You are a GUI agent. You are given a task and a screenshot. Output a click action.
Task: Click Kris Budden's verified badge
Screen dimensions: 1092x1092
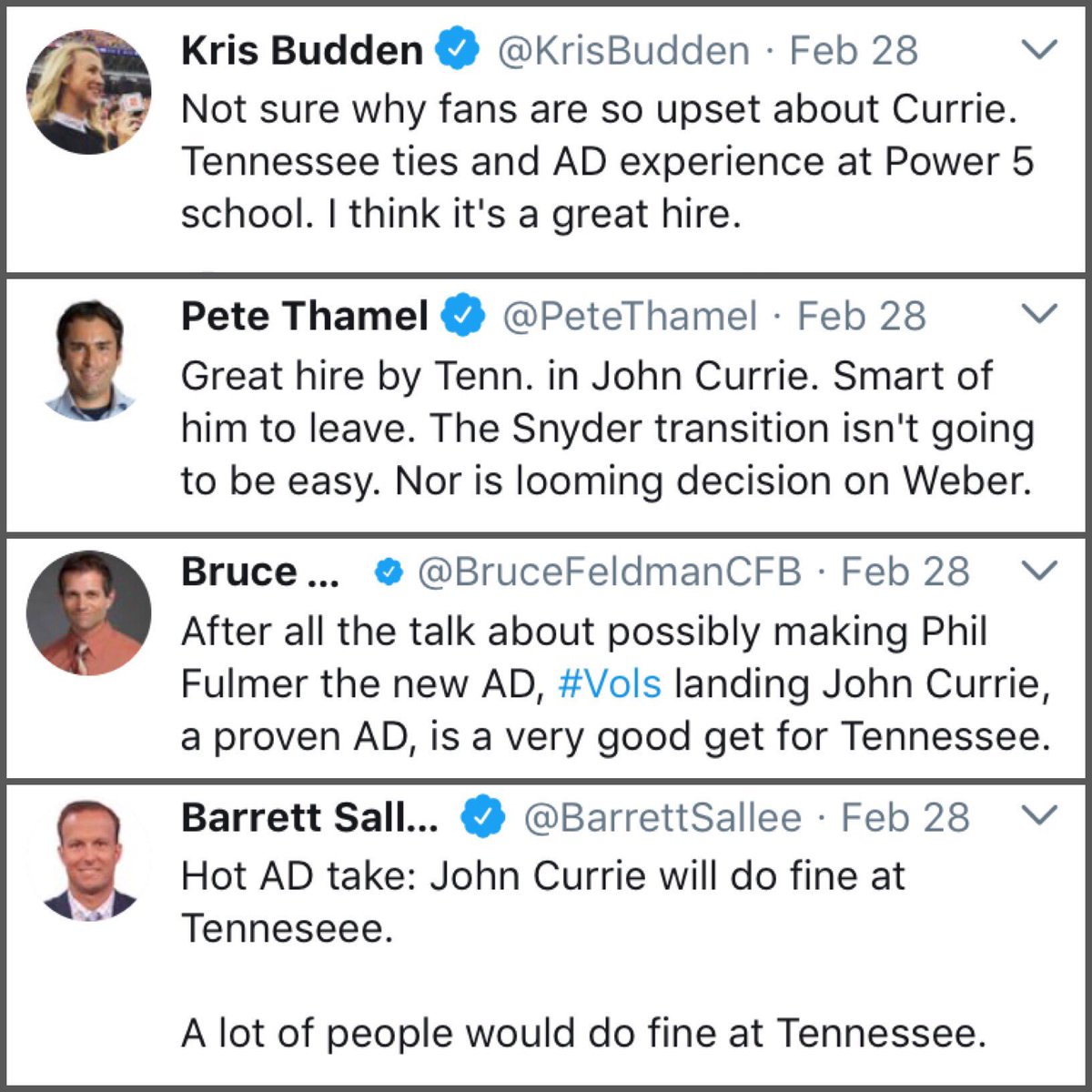[x=459, y=50]
